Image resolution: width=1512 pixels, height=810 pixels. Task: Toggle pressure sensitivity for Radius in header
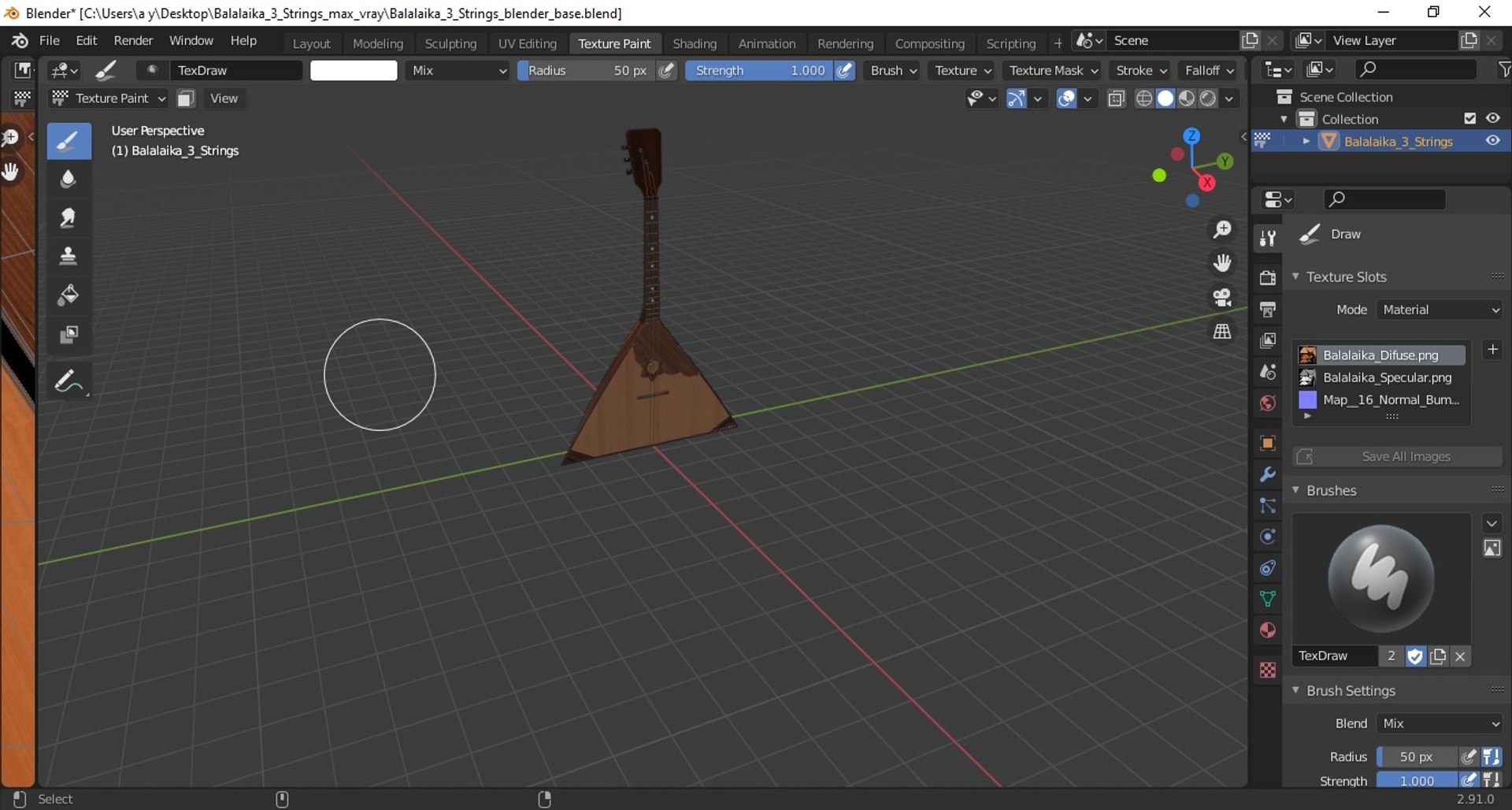pyautogui.click(x=666, y=71)
